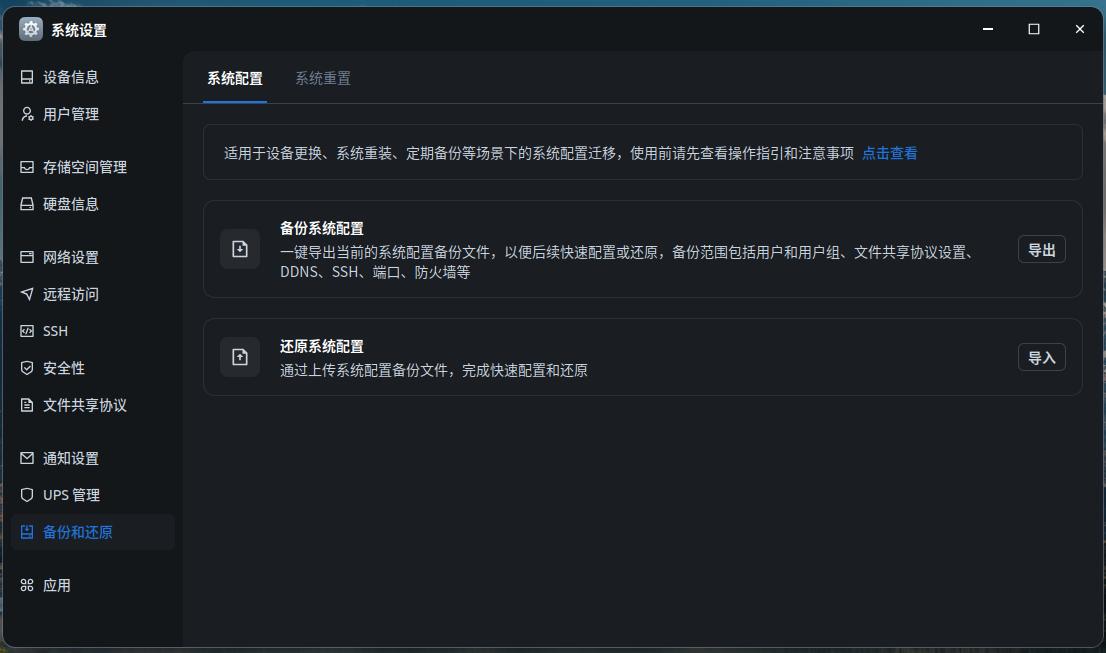This screenshot has height=653, width=1106.
Task: Click the 存储空间管理 sidebar icon
Action: (x=27, y=167)
